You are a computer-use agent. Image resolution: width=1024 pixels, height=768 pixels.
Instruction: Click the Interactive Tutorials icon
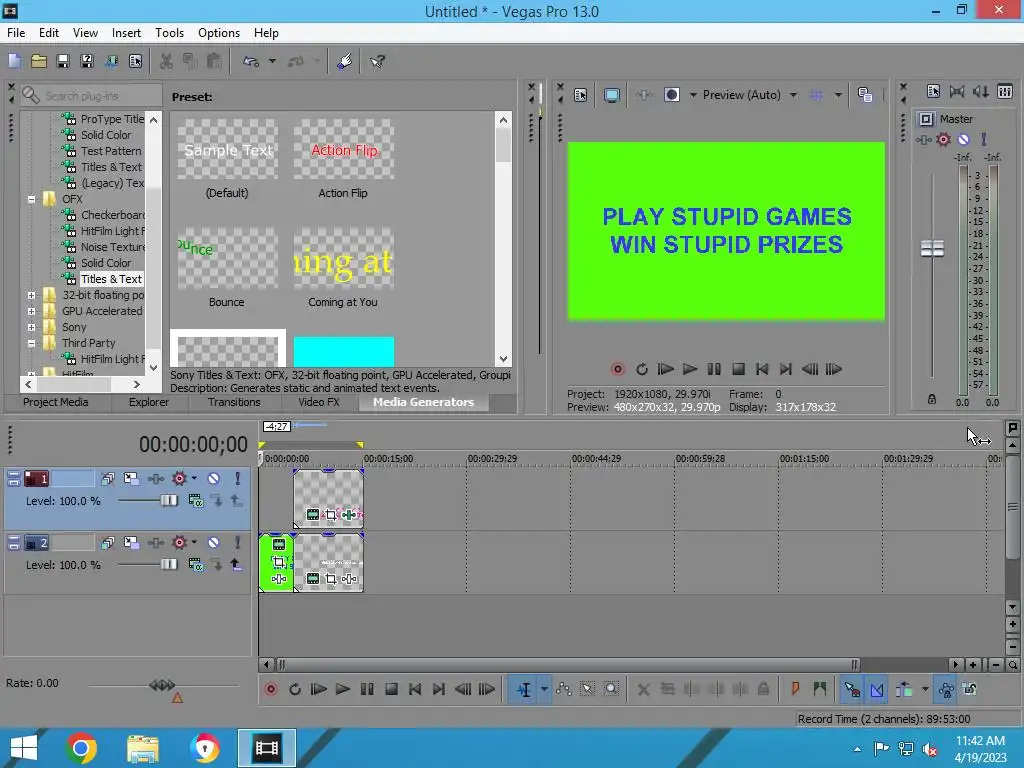[345, 61]
